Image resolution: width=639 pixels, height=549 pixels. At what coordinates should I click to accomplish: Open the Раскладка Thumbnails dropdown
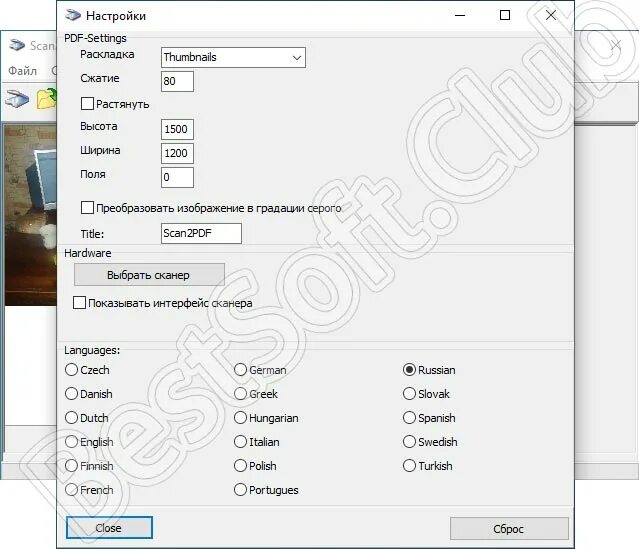[233, 57]
